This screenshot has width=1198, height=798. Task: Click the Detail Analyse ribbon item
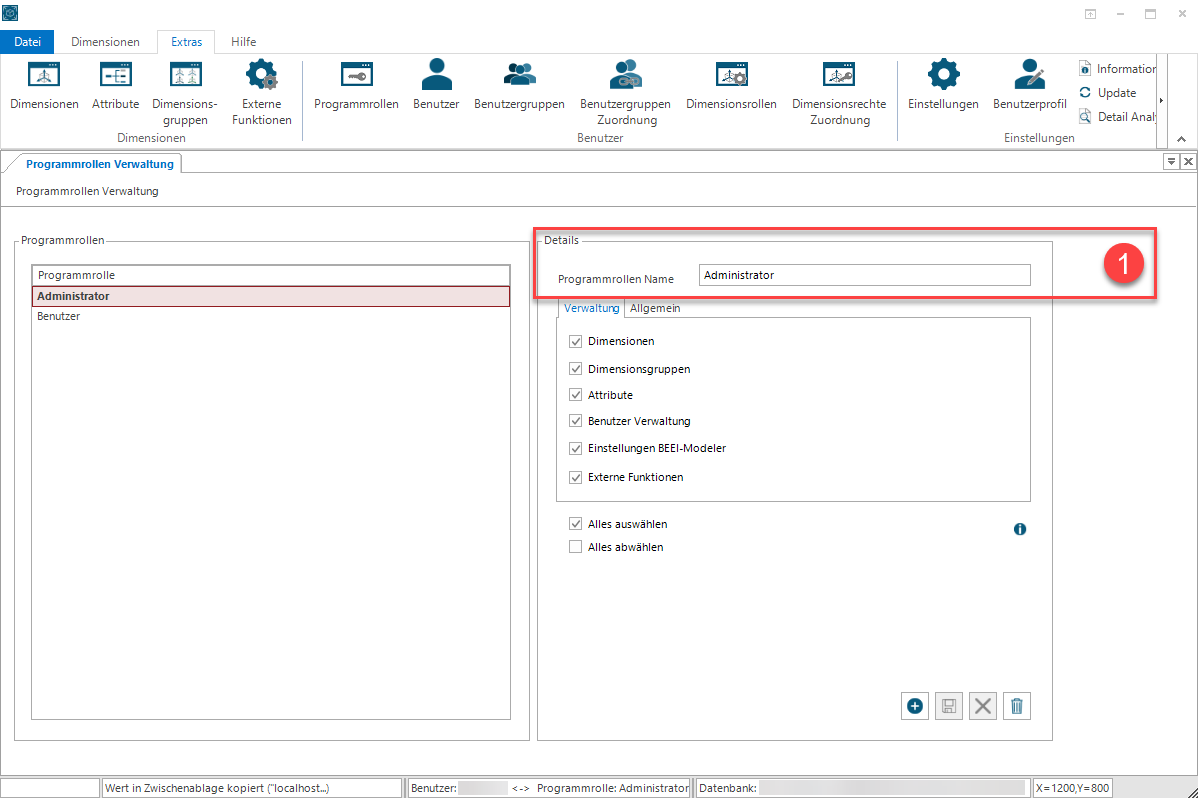[x=1117, y=116]
